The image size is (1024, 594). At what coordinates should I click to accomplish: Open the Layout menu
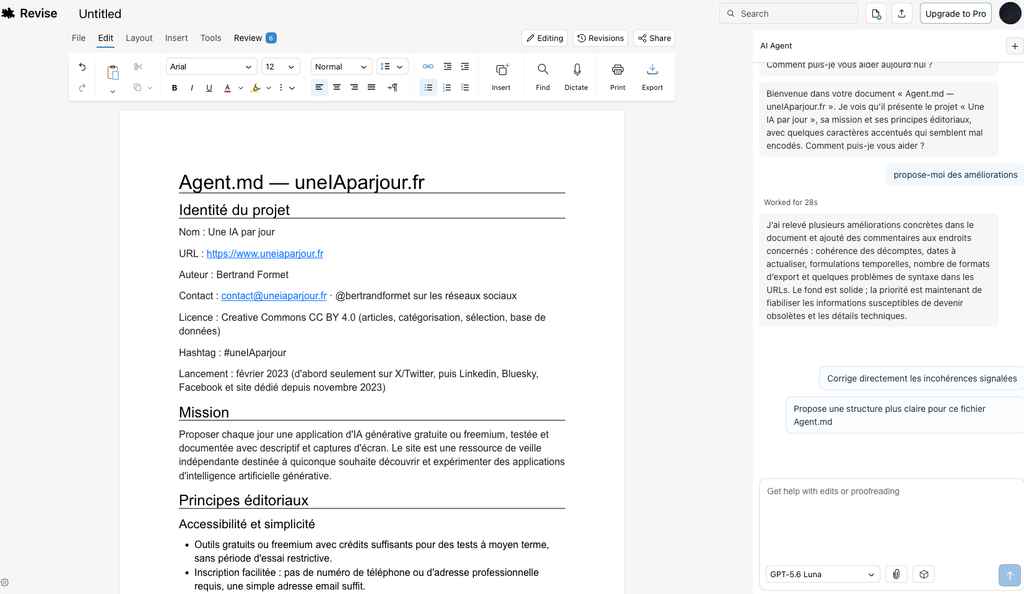click(x=139, y=38)
